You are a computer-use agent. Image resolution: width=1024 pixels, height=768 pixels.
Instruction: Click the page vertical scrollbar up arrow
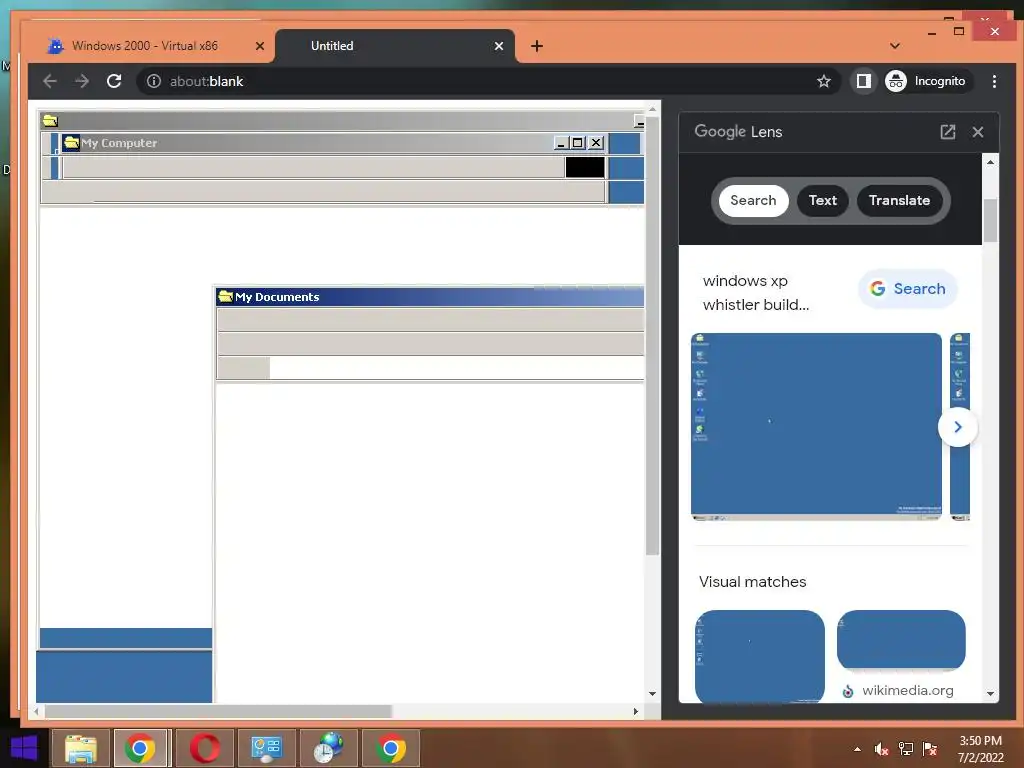coord(652,108)
